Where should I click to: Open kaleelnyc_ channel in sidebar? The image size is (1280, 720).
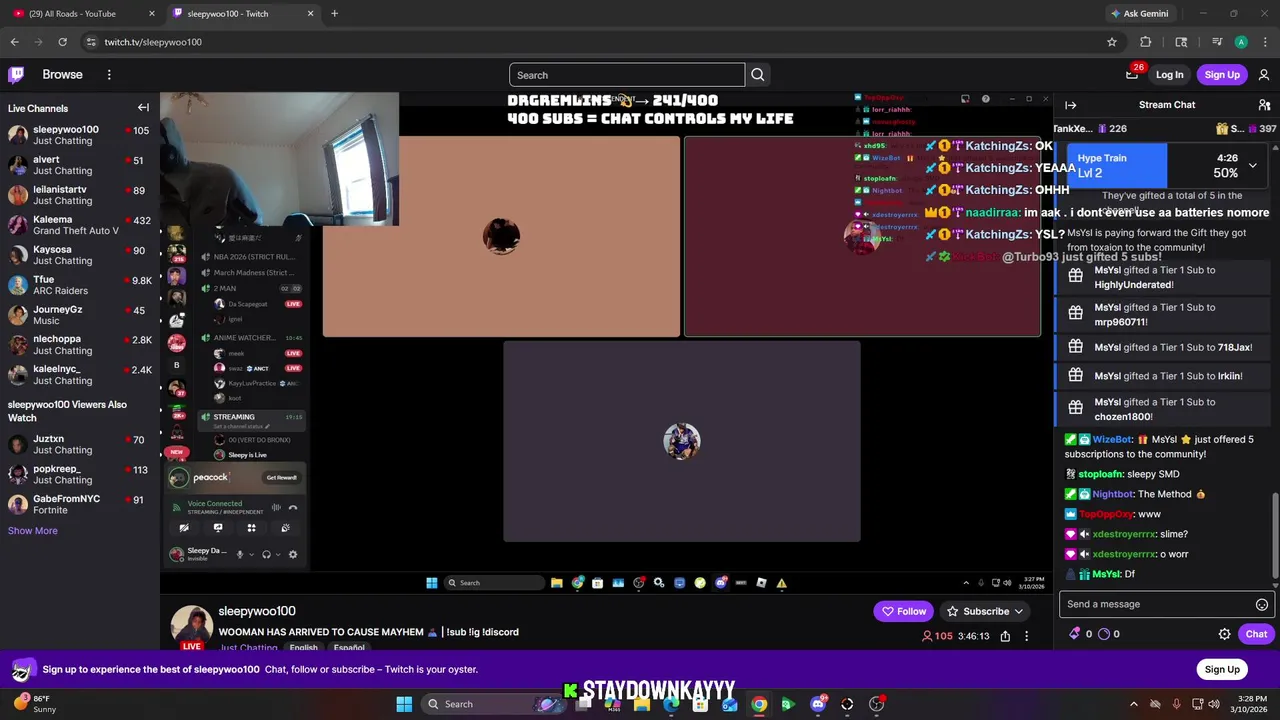pyautogui.click(x=80, y=375)
